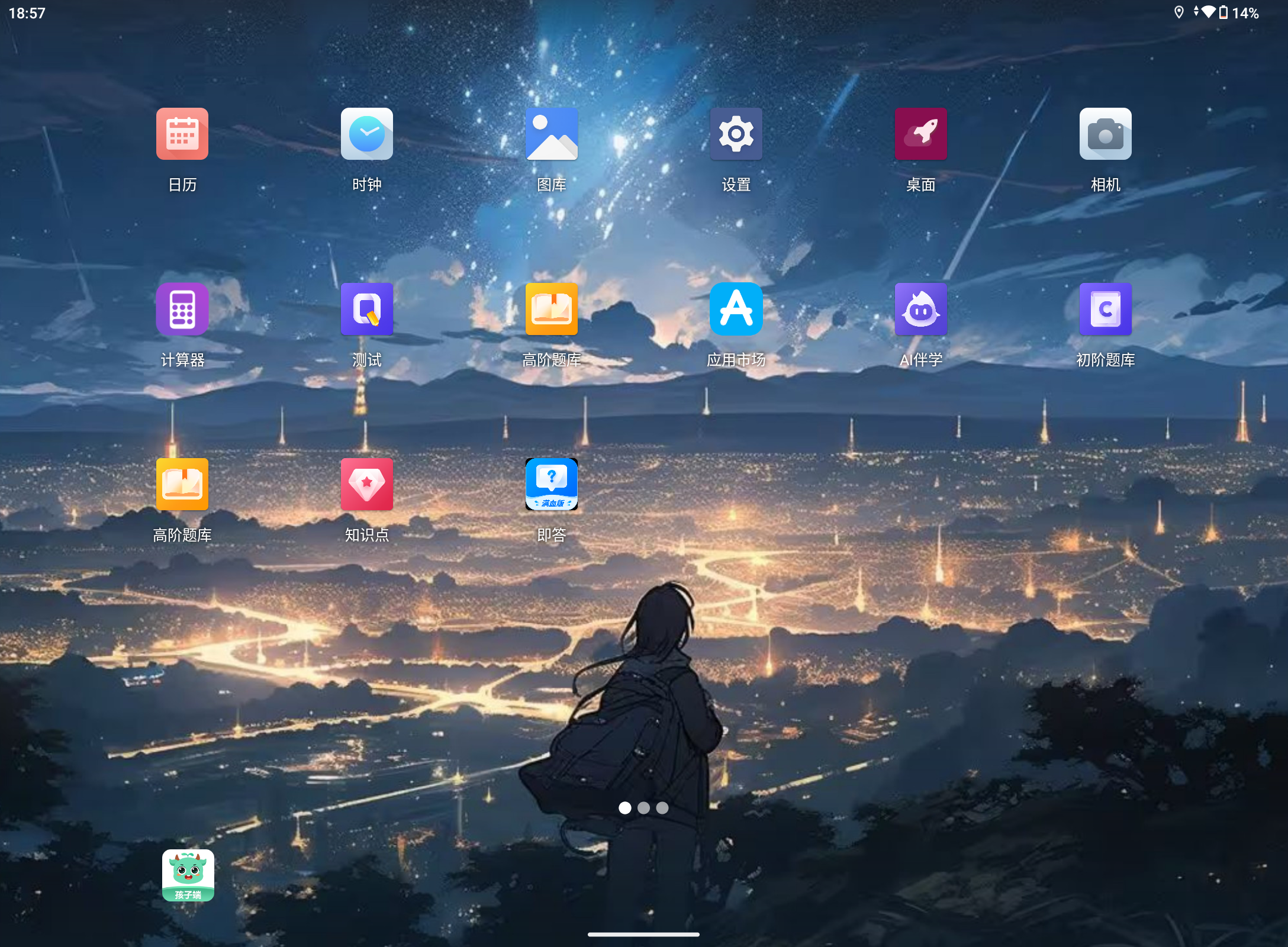Open the 日历 calendar app
Viewport: 1288px width, 947px height.
182,134
